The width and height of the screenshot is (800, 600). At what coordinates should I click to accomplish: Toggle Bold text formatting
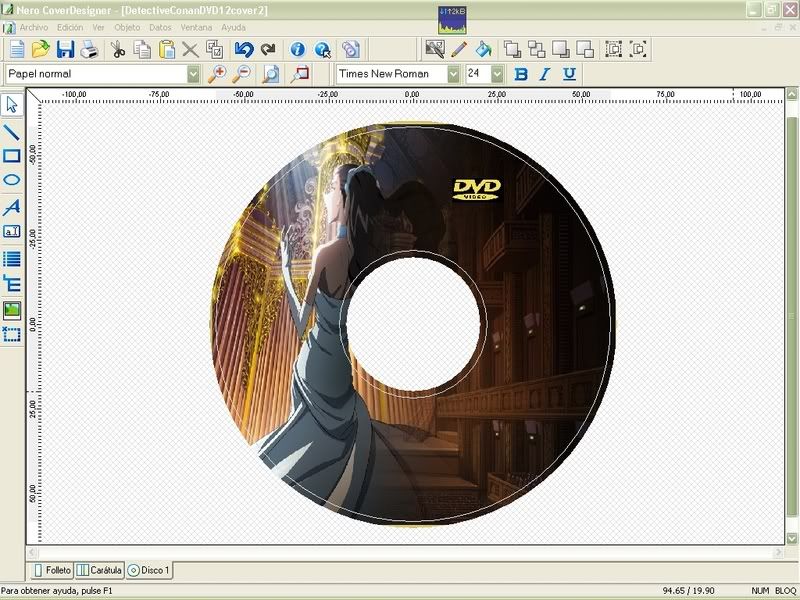(520, 74)
